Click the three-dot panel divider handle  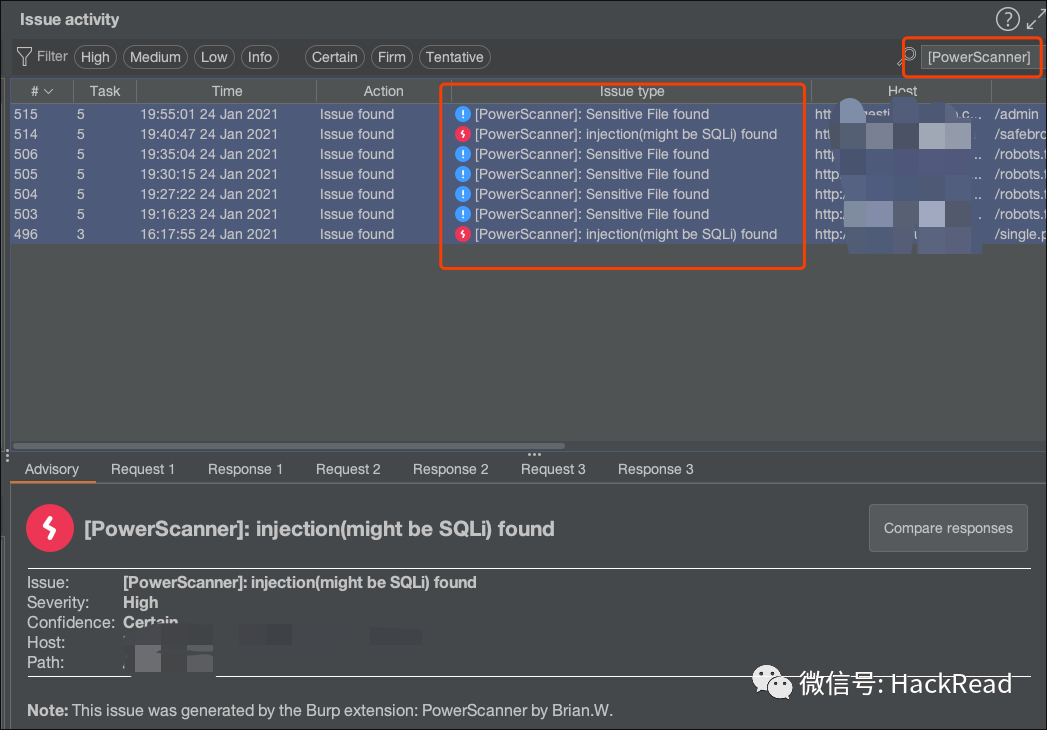534,454
